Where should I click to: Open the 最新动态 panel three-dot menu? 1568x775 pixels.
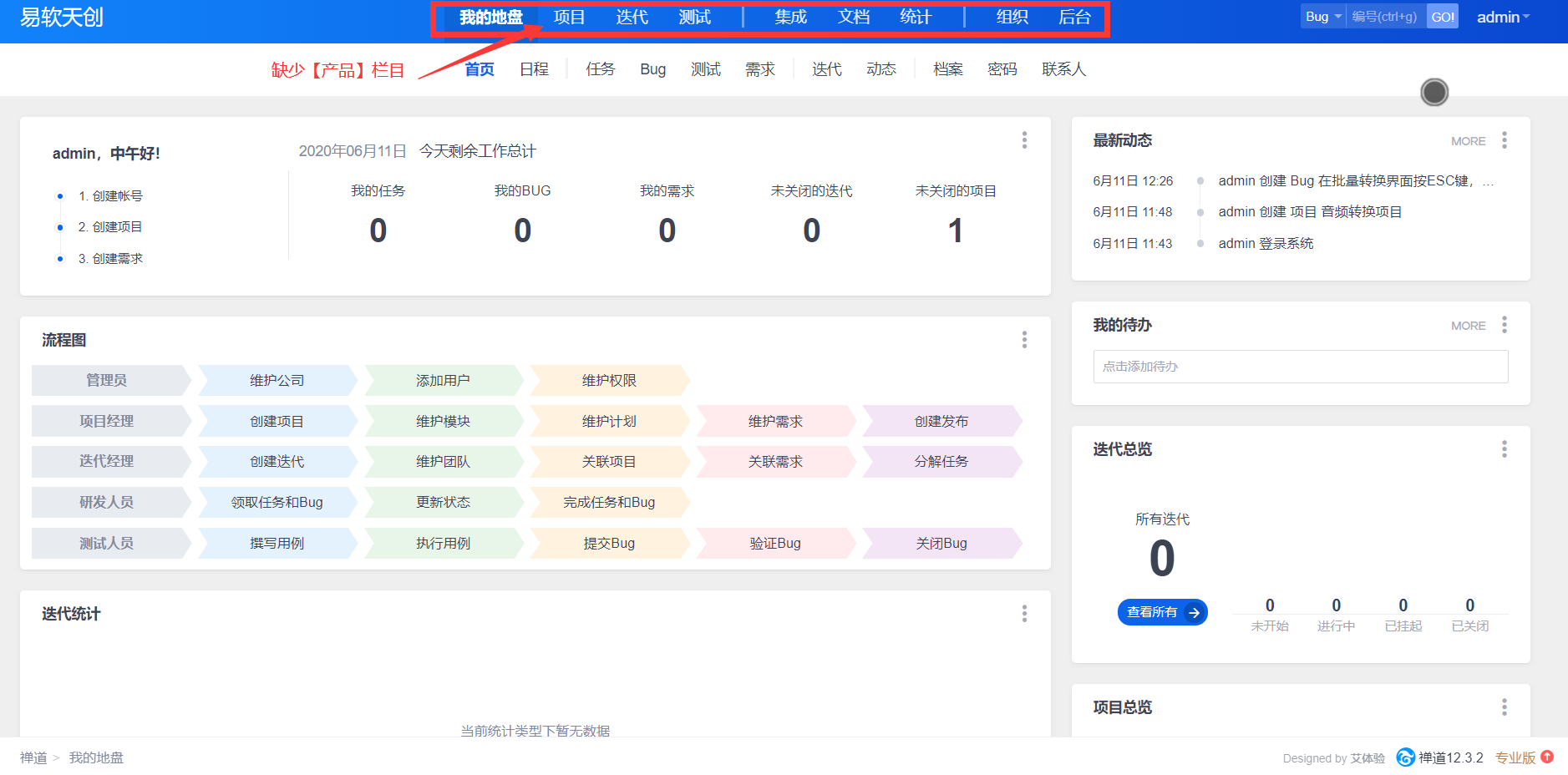(x=1504, y=140)
